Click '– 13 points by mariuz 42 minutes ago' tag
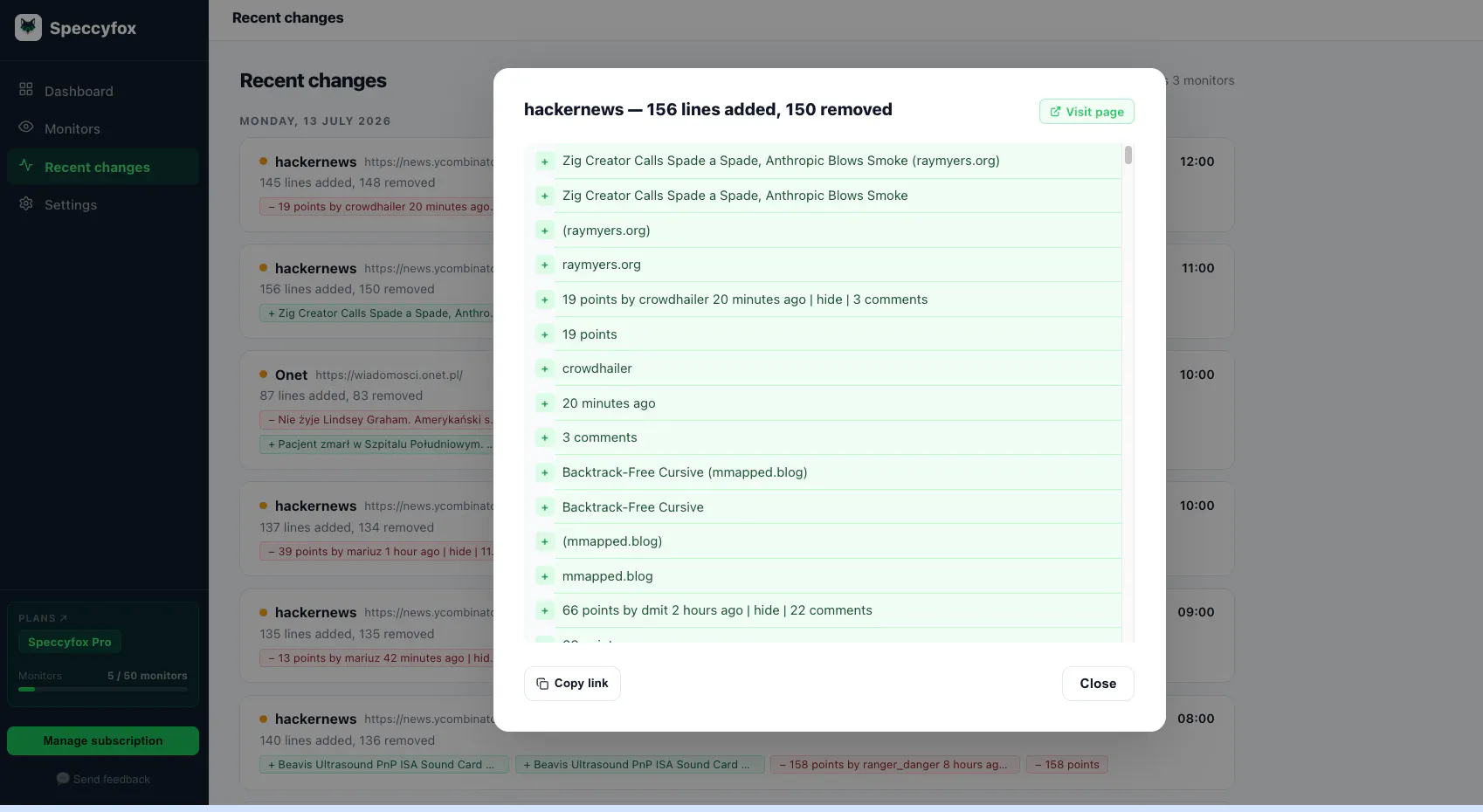The image size is (1483, 812). 377,657
